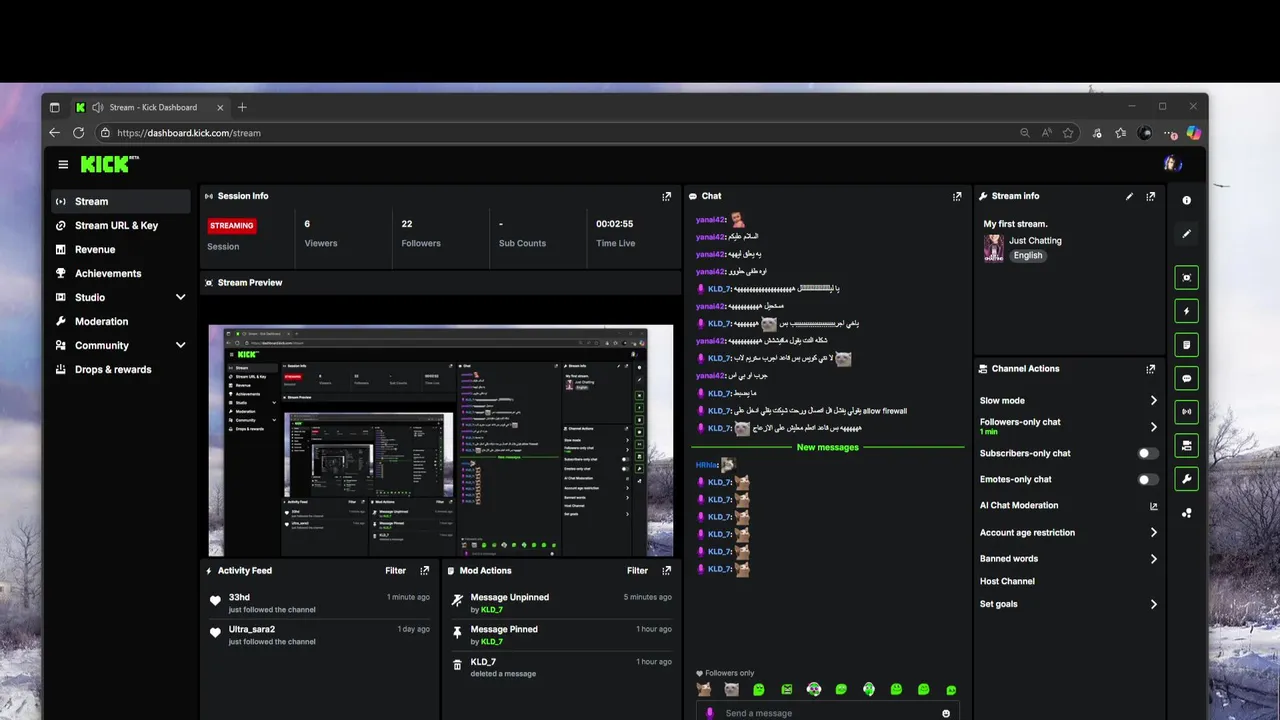Click the purple microphone badge in message box
This screenshot has width=1280, height=720.
[x=710, y=713]
